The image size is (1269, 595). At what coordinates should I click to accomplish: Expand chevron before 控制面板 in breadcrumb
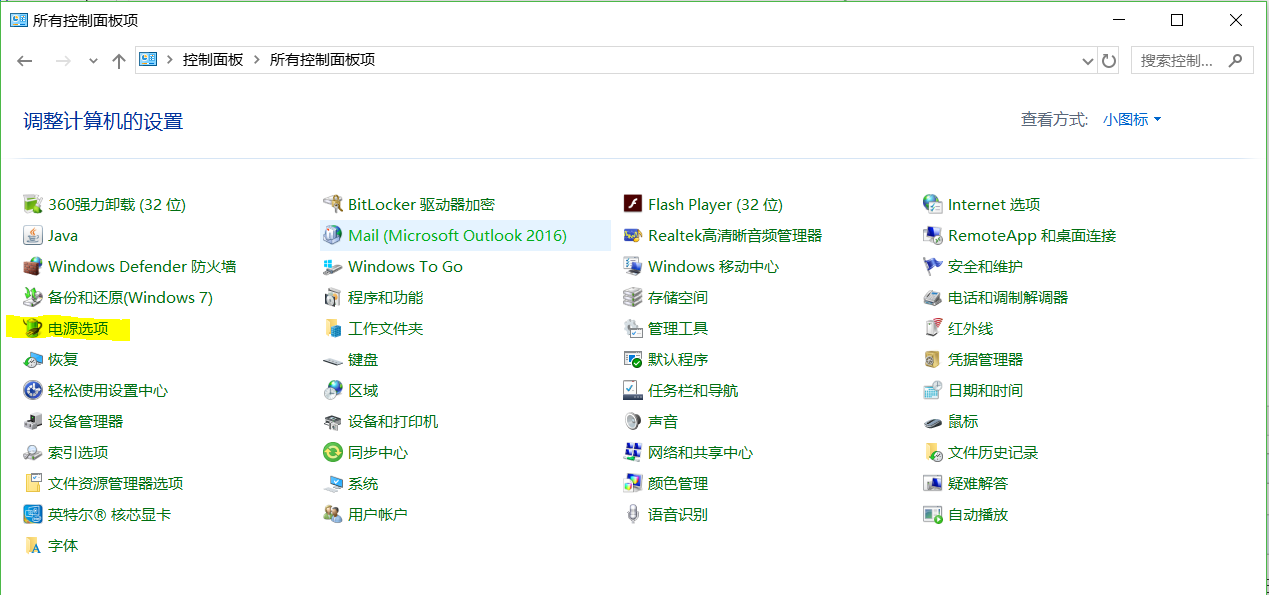tap(170, 60)
